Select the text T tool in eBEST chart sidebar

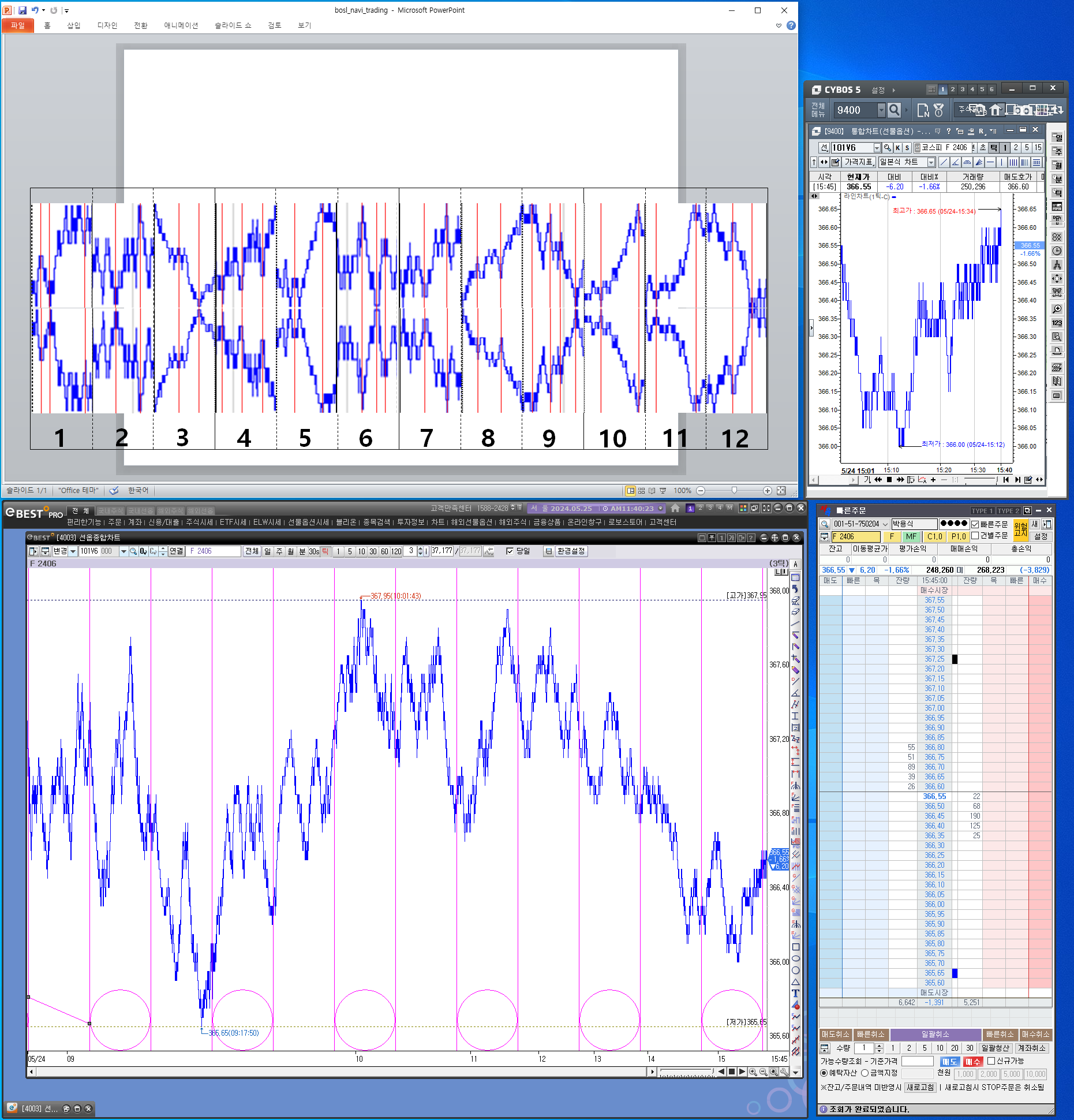pos(795,994)
